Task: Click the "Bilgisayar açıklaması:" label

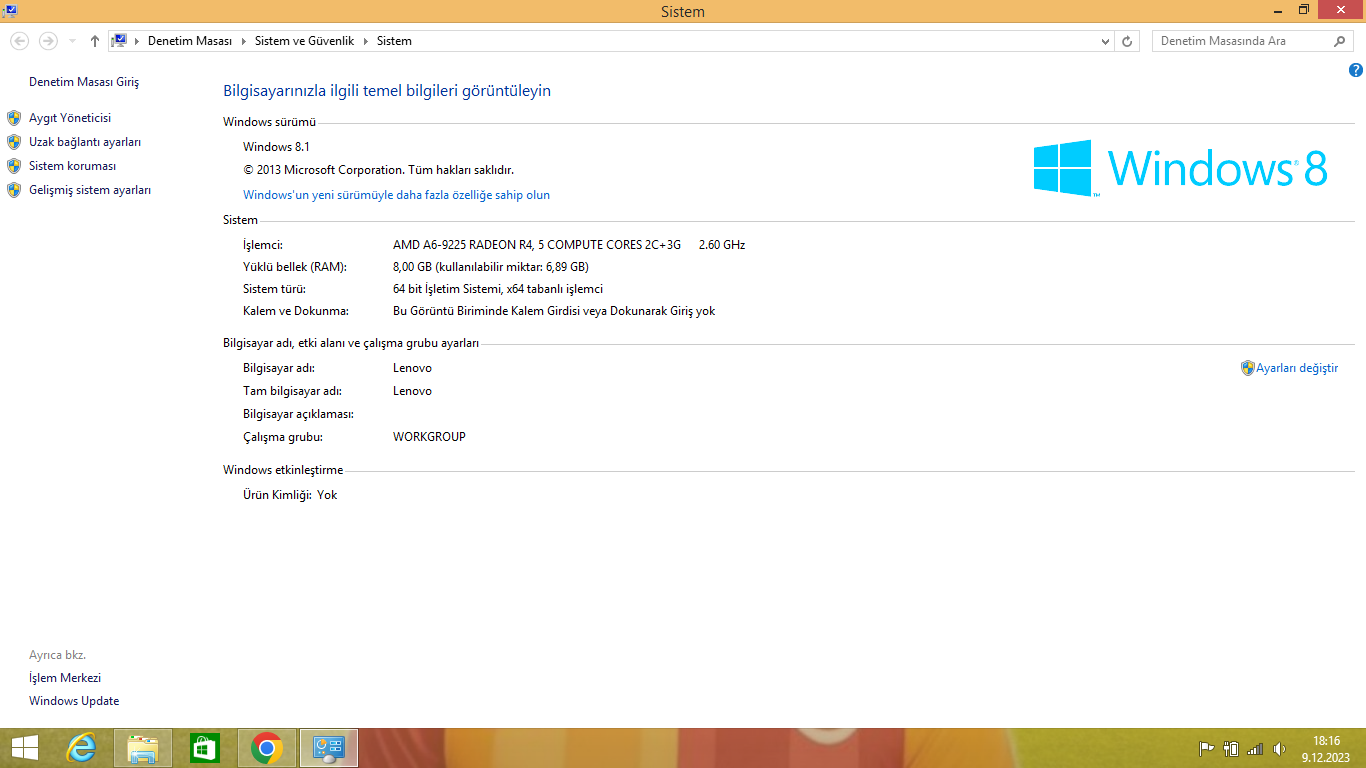Action: pos(298,414)
